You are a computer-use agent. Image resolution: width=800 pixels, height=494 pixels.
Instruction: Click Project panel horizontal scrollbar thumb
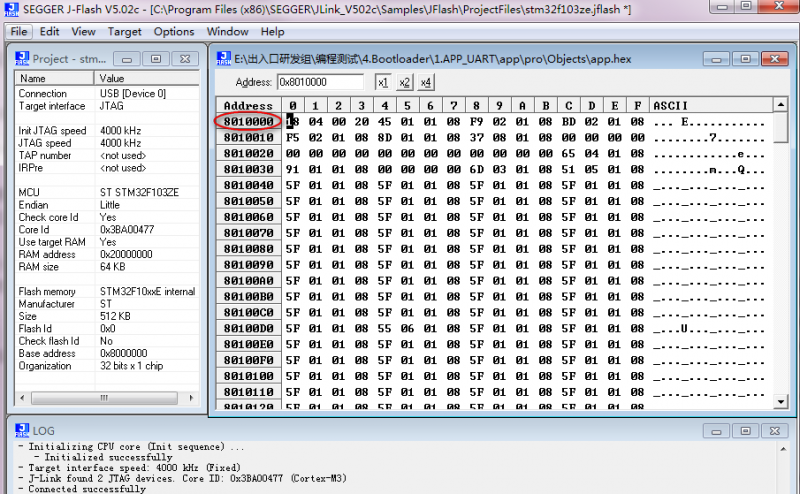pos(105,398)
